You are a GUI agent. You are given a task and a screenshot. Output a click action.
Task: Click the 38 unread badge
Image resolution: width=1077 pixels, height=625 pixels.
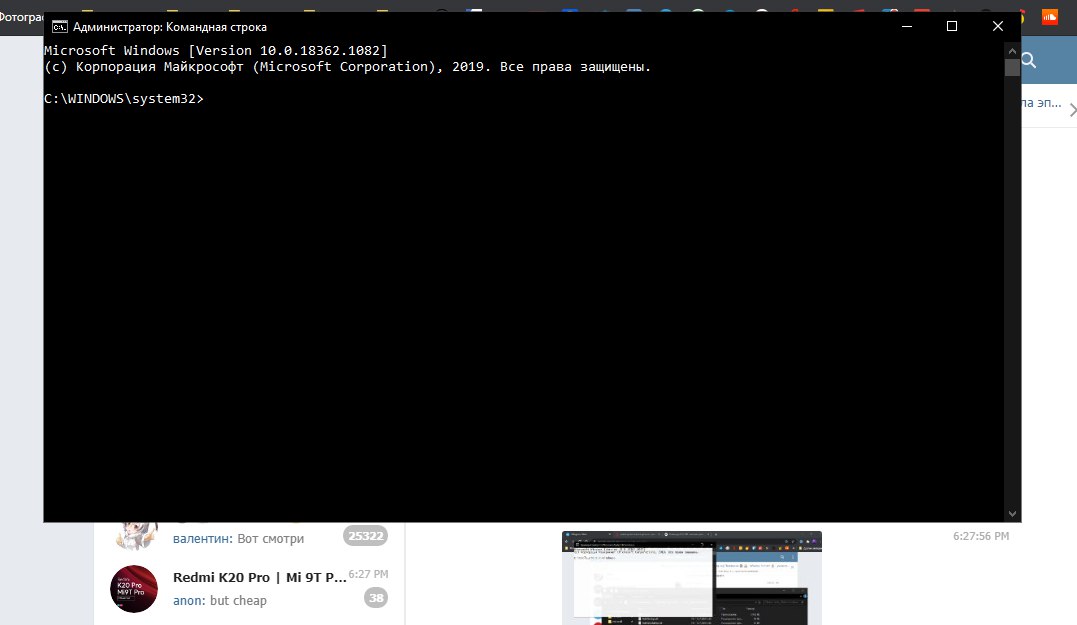pyautogui.click(x=376, y=598)
